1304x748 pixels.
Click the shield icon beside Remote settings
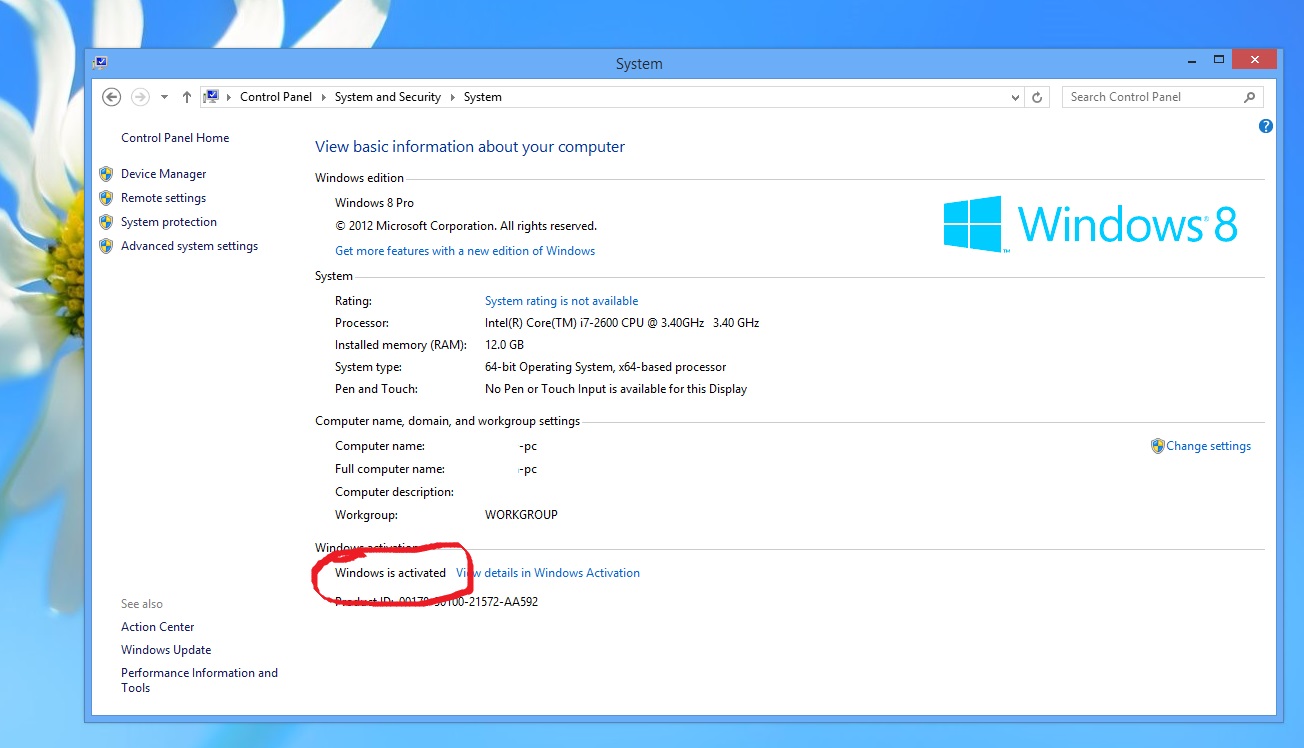coord(106,198)
